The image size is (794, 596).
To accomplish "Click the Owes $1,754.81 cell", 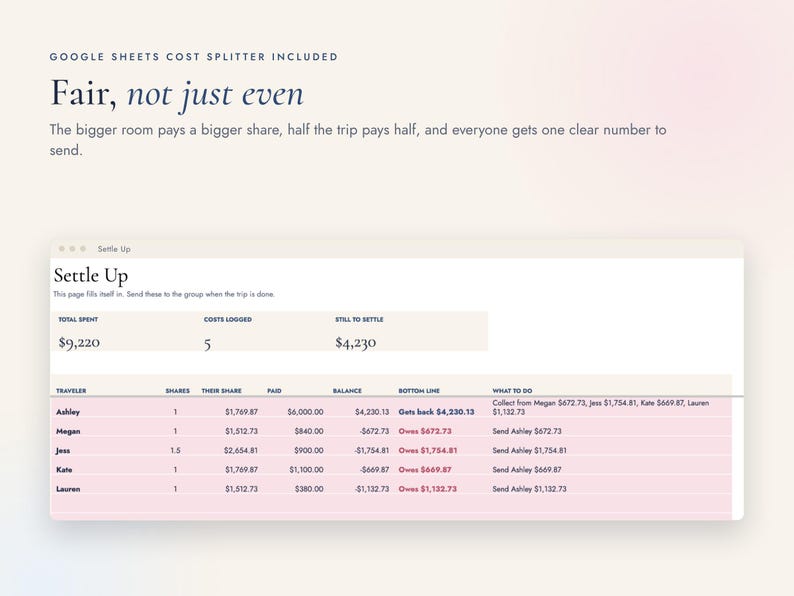I will pyautogui.click(x=427, y=451).
